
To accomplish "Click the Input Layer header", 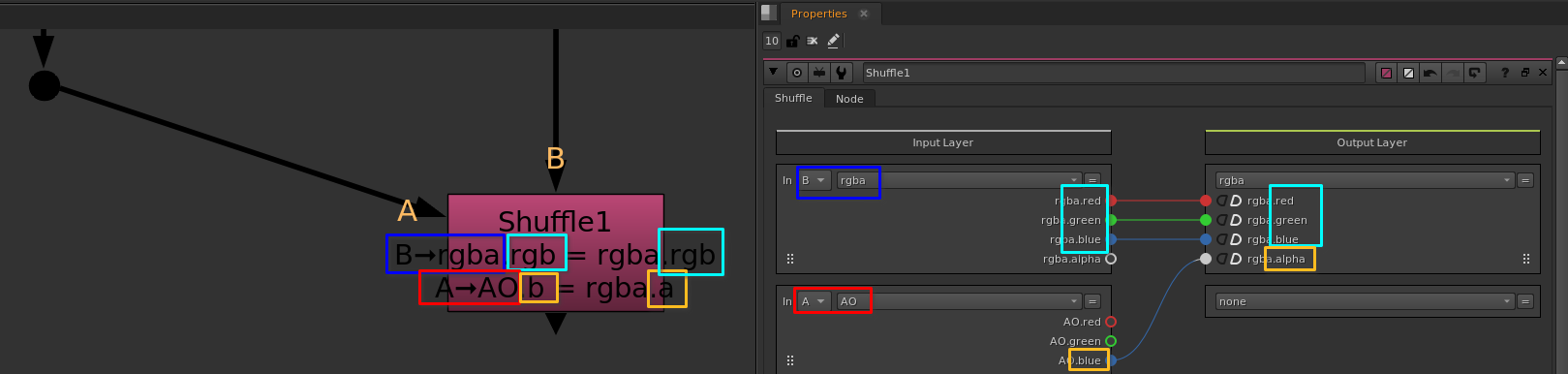I will pos(942,142).
